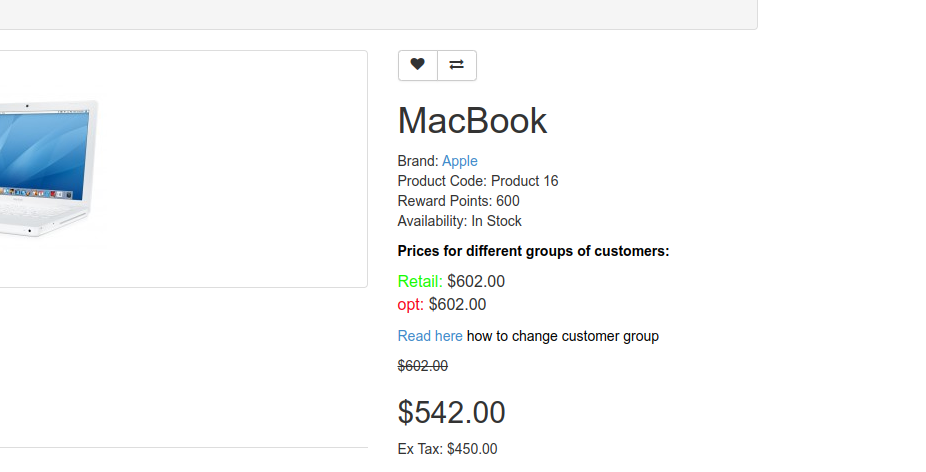The image size is (926, 472).
Task: Click the crossed-out old price $602.00
Action: click(423, 366)
